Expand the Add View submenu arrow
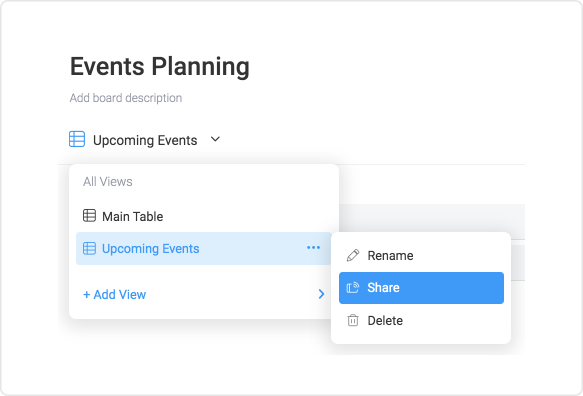This screenshot has width=583, height=396. click(x=322, y=294)
